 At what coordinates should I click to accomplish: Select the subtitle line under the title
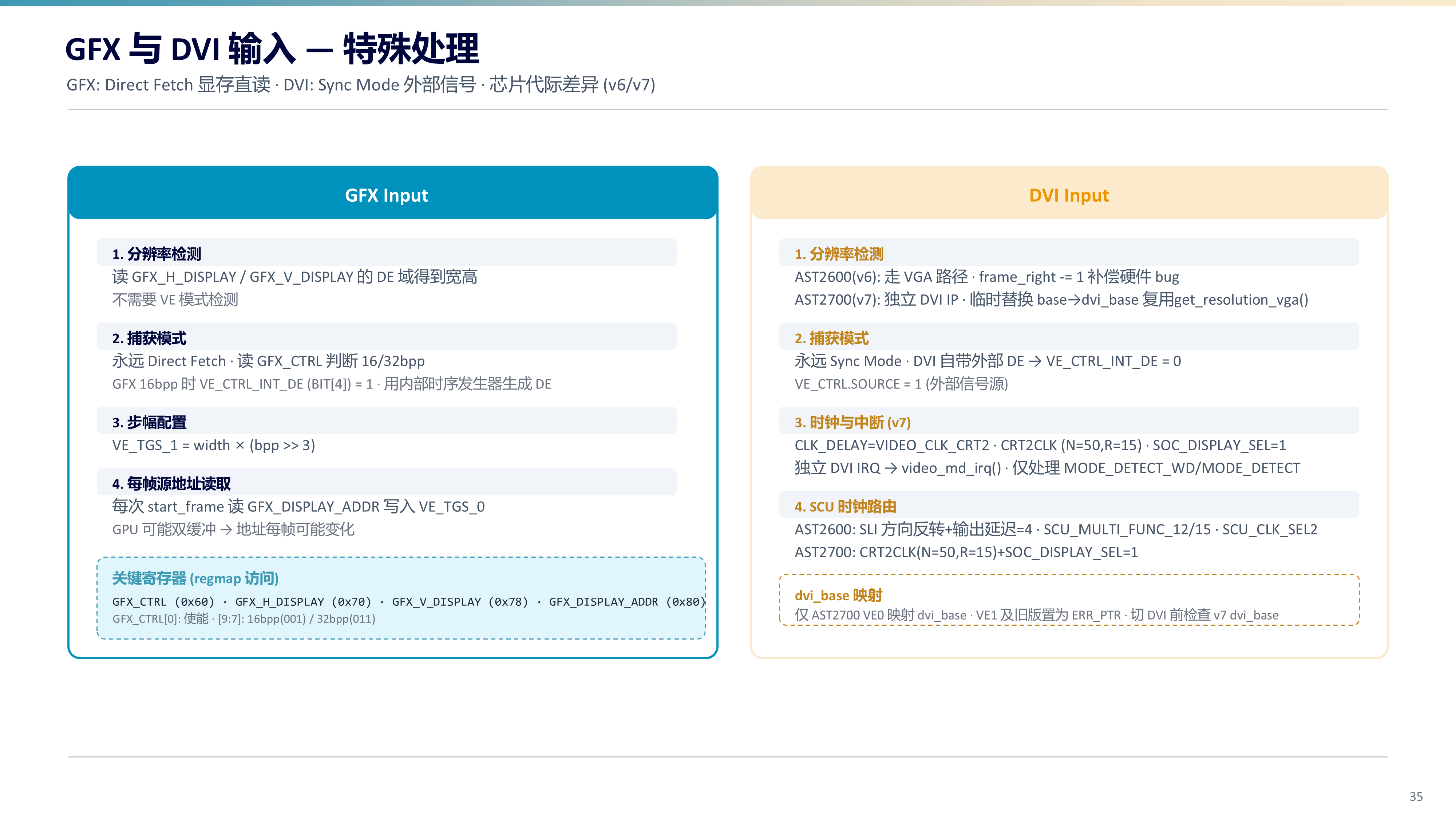tap(361, 85)
